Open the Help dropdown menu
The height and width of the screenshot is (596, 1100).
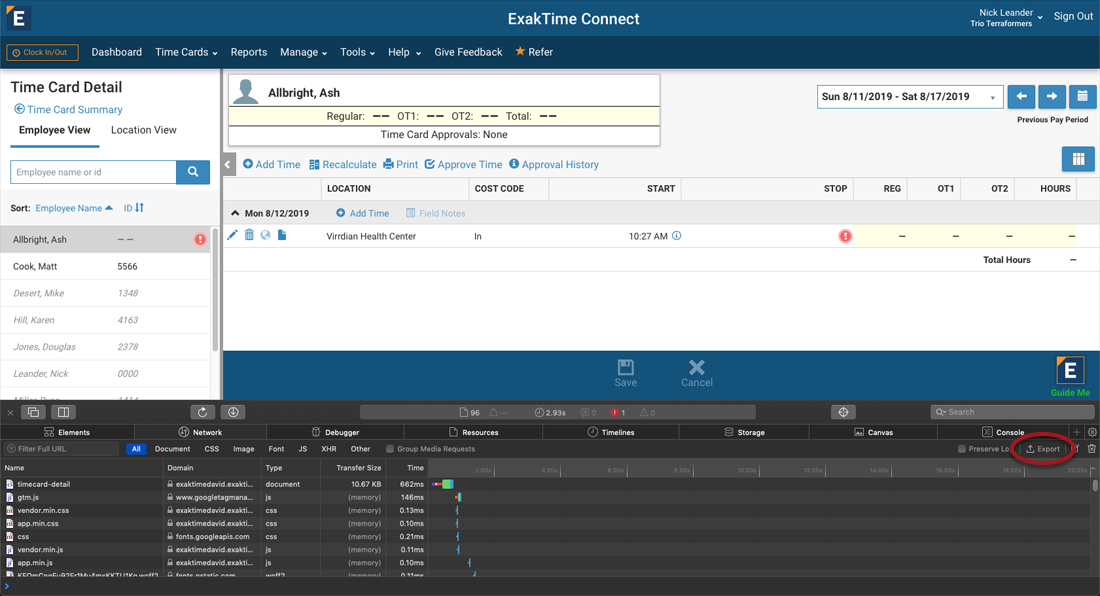pos(404,52)
